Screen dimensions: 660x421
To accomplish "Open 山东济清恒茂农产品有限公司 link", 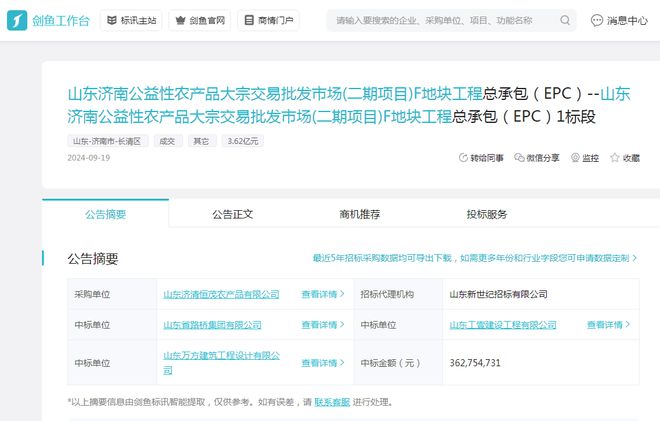I will pyautogui.click(x=221, y=294).
